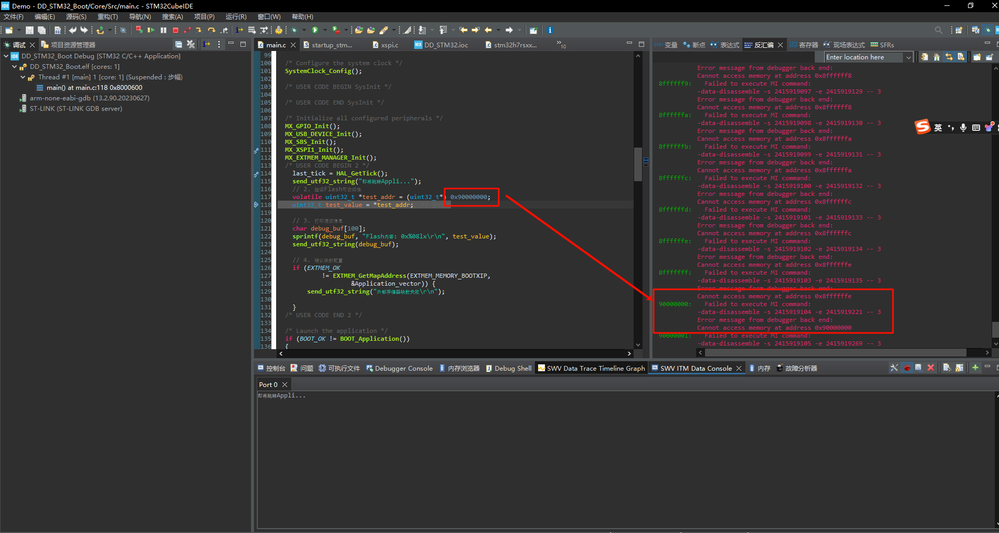This screenshot has height=533, width=999.
Task: Click the microphone icon in Sogou IME bar
Action: [963, 127]
